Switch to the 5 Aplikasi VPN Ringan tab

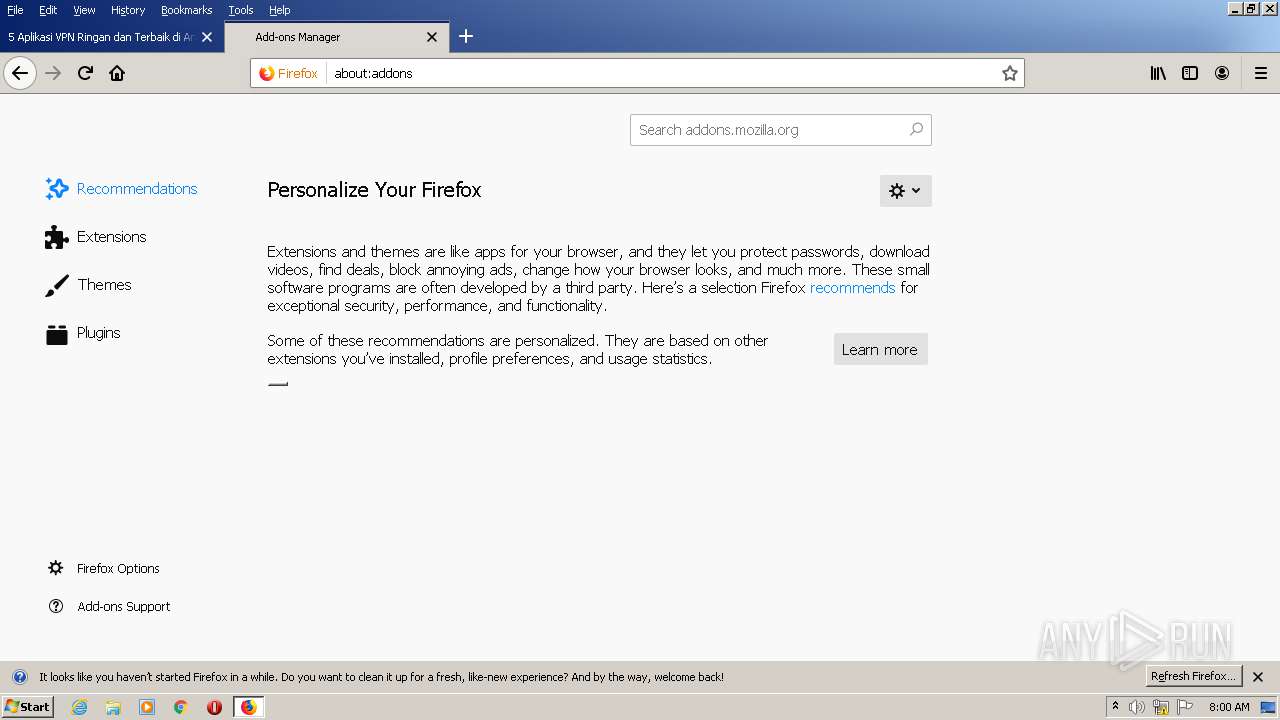pos(103,37)
